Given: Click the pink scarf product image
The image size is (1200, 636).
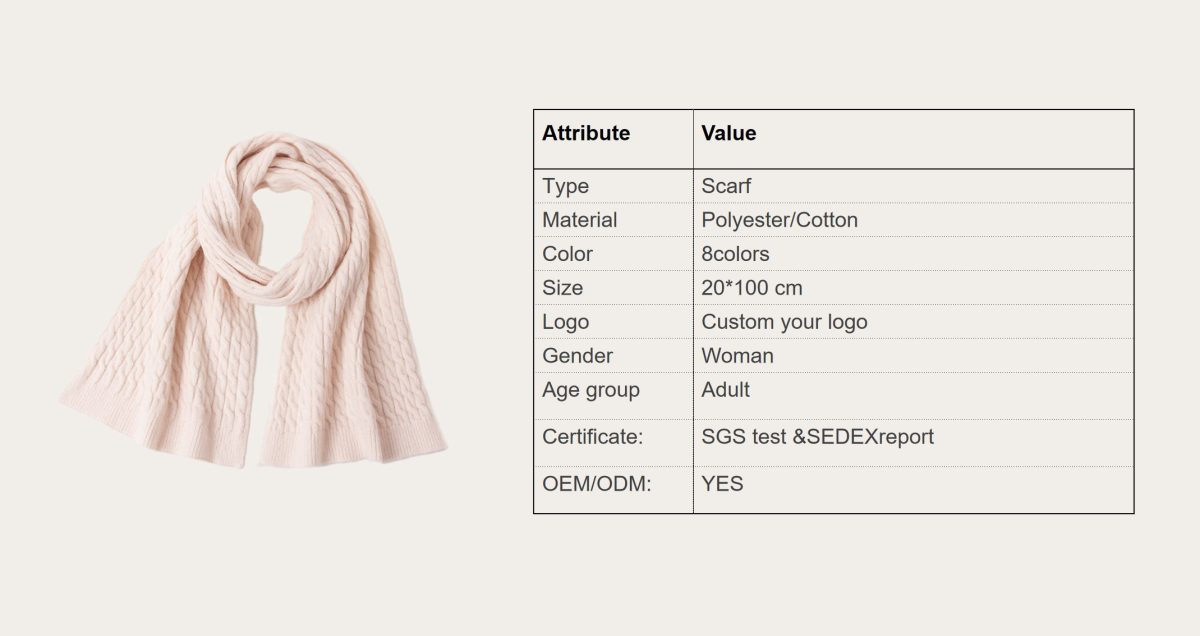Looking at the screenshot, I should tap(255, 300).
